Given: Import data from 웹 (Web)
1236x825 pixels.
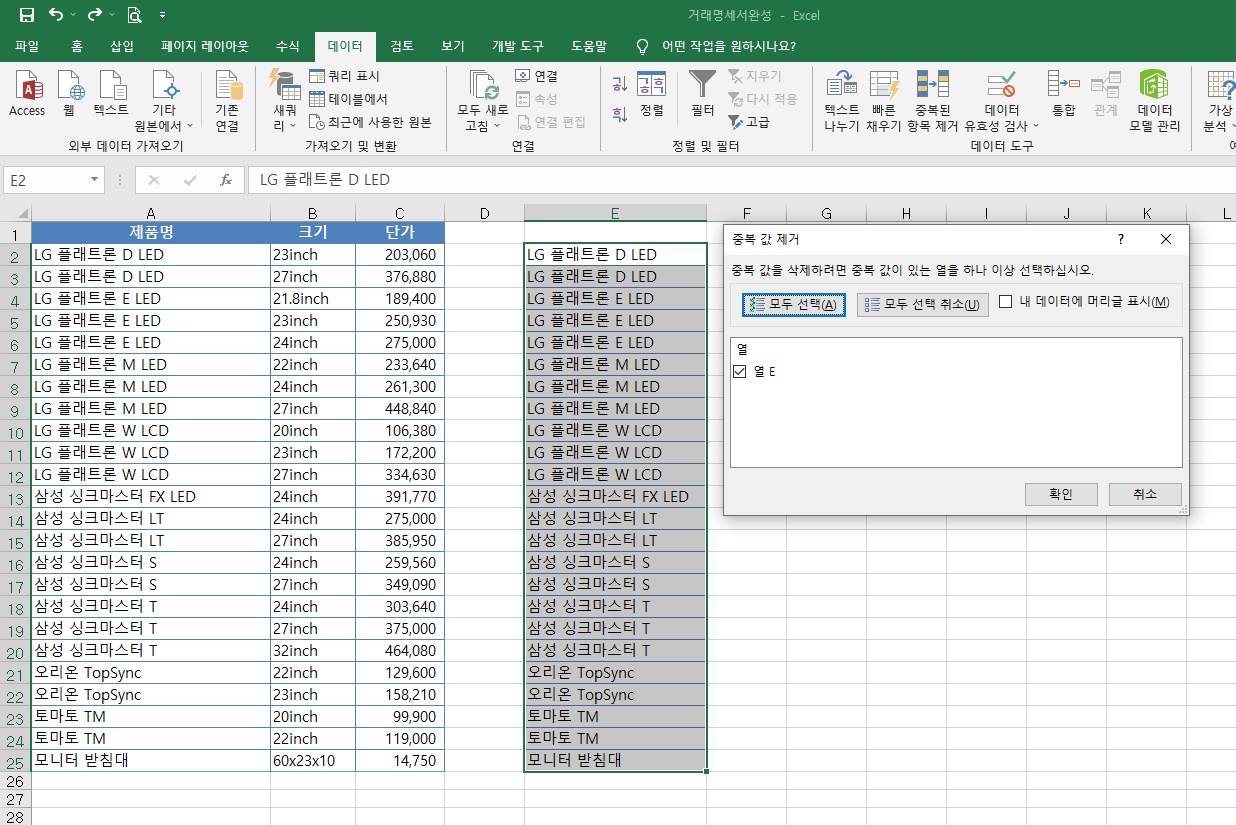Looking at the screenshot, I should (x=69, y=95).
